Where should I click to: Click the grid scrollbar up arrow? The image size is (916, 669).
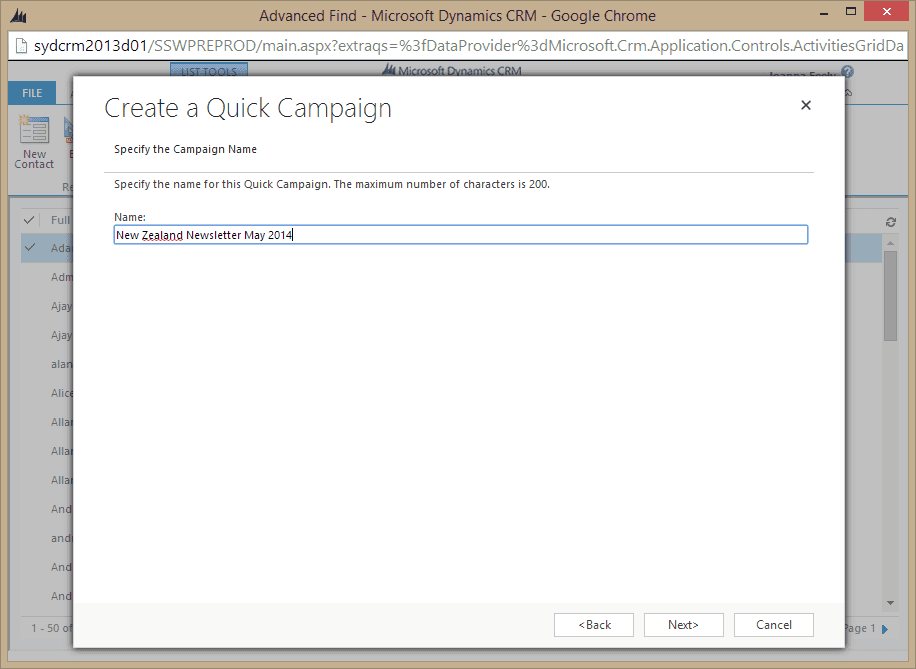(x=890, y=243)
